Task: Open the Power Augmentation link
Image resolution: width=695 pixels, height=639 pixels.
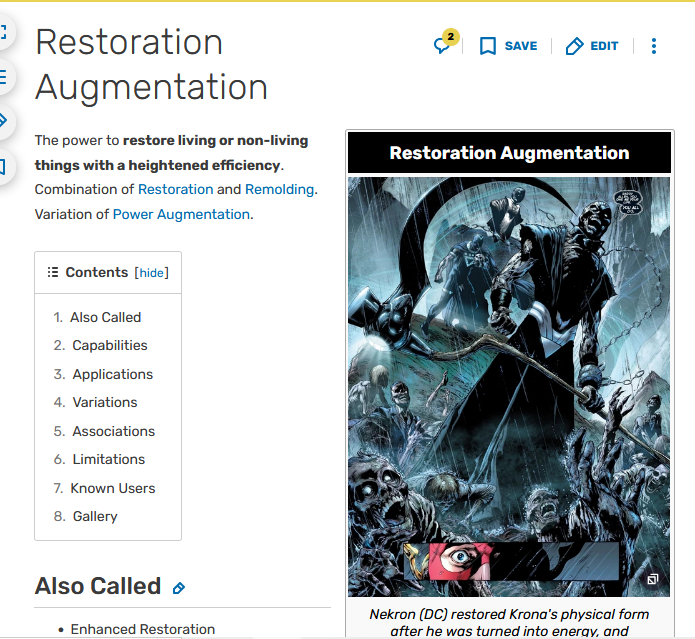Action: coord(181,214)
